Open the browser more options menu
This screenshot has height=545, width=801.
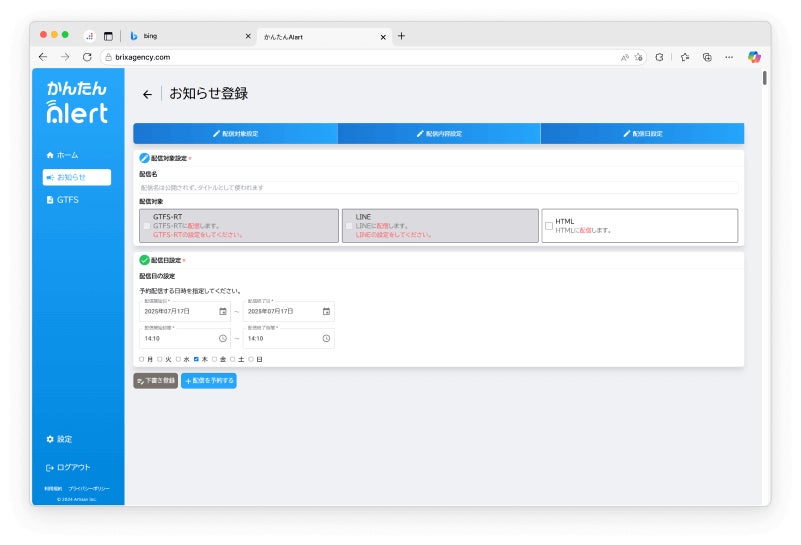coord(729,58)
